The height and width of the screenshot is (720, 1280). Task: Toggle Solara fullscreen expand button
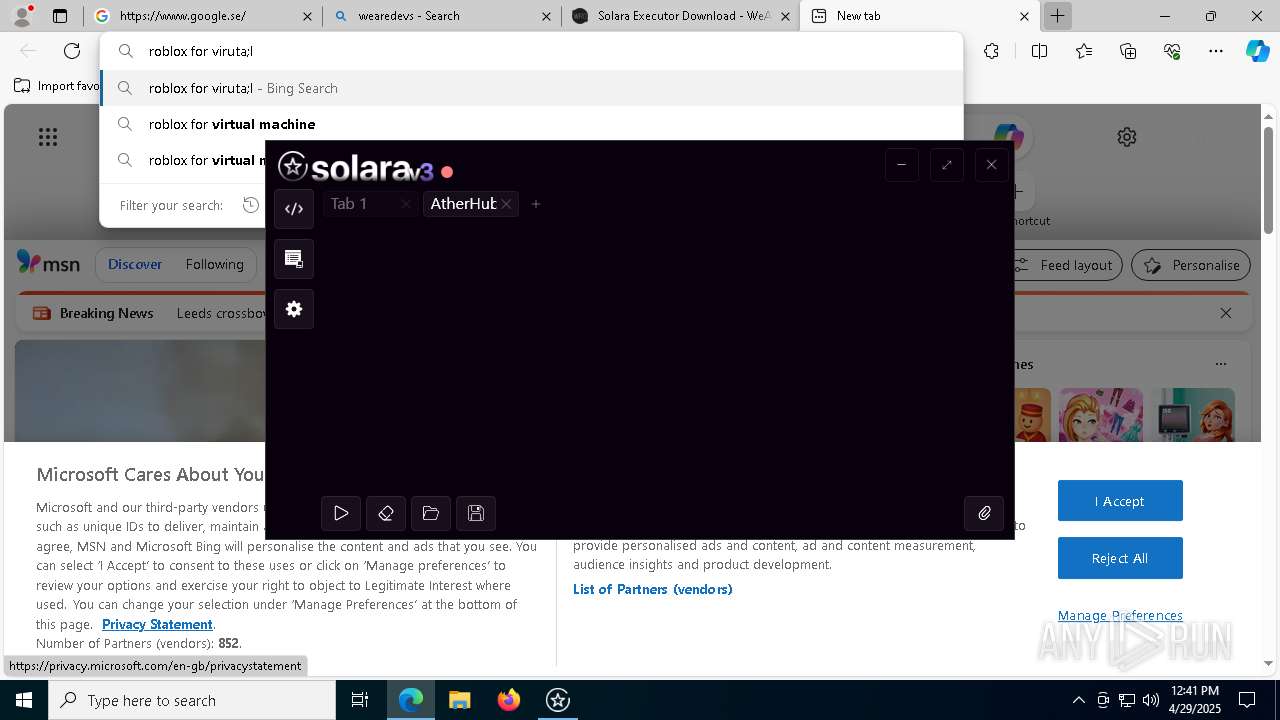click(947, 165)
